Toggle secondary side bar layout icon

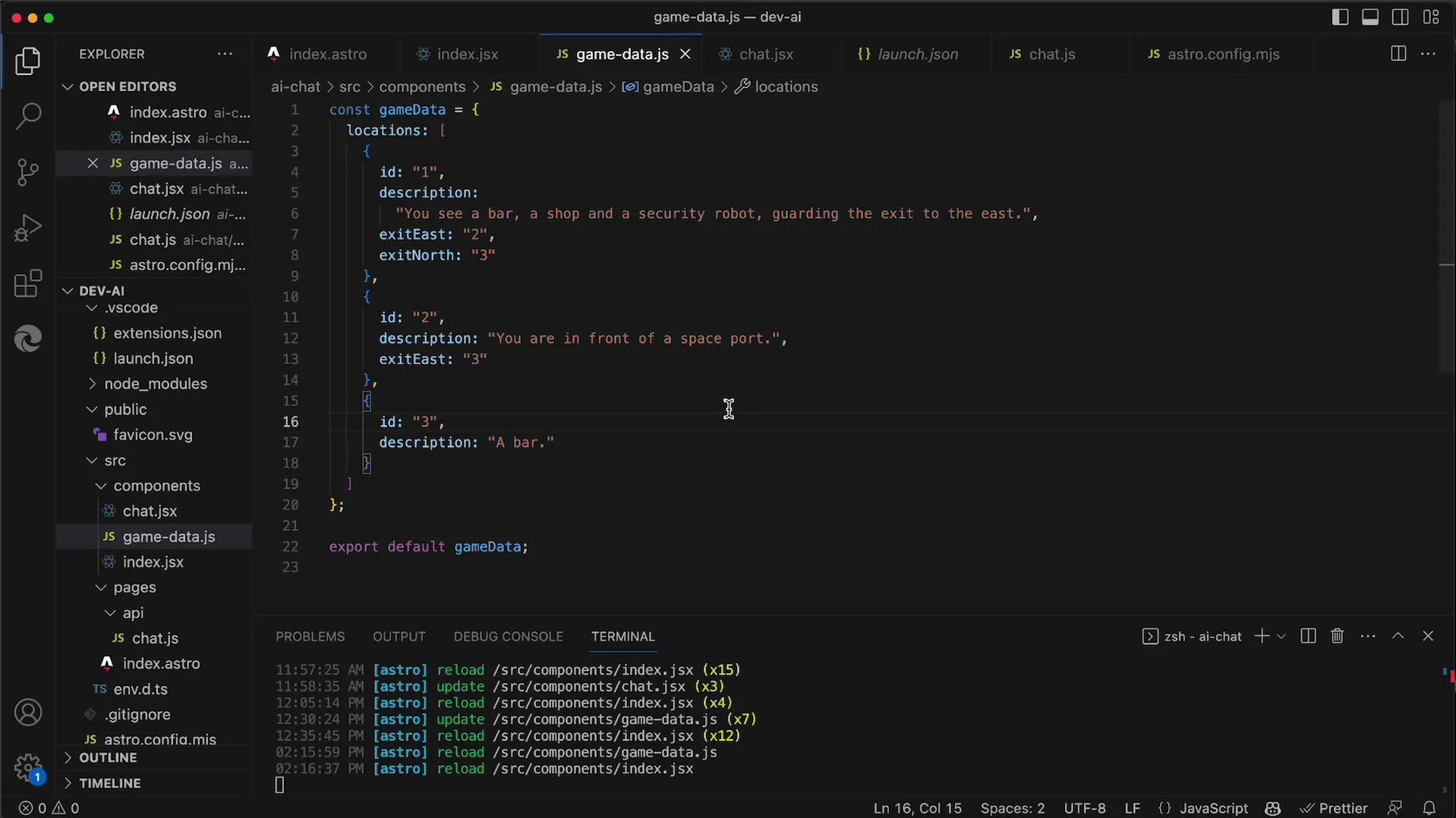click(1401, 17)
